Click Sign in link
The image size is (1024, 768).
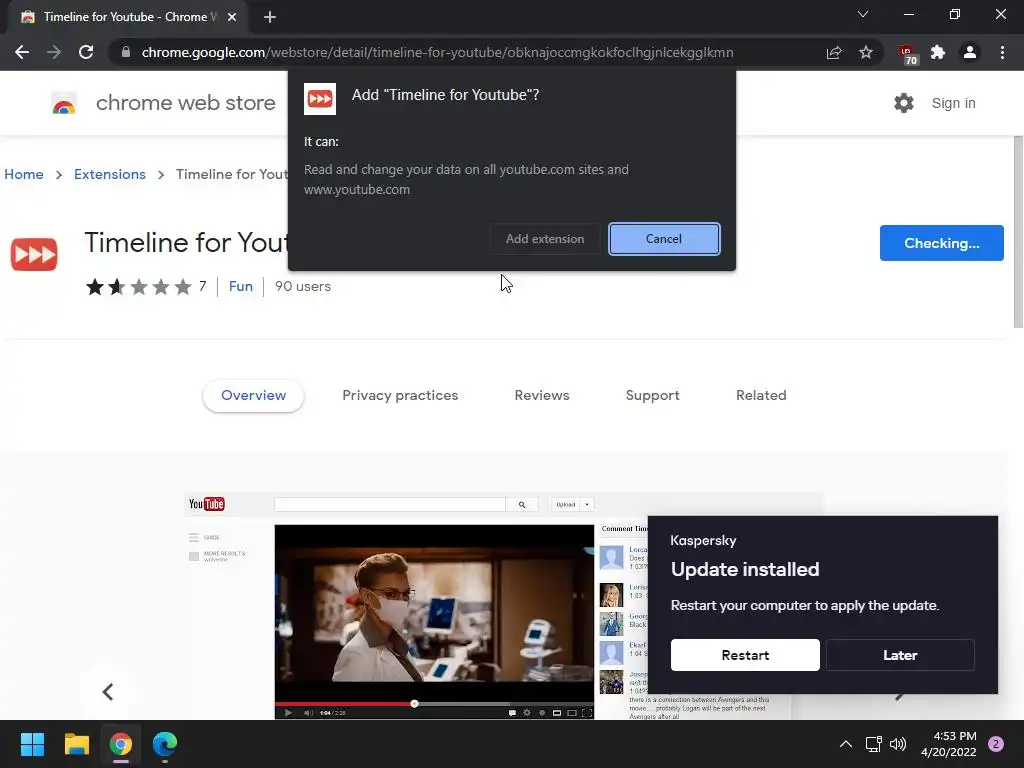[953, 103]
